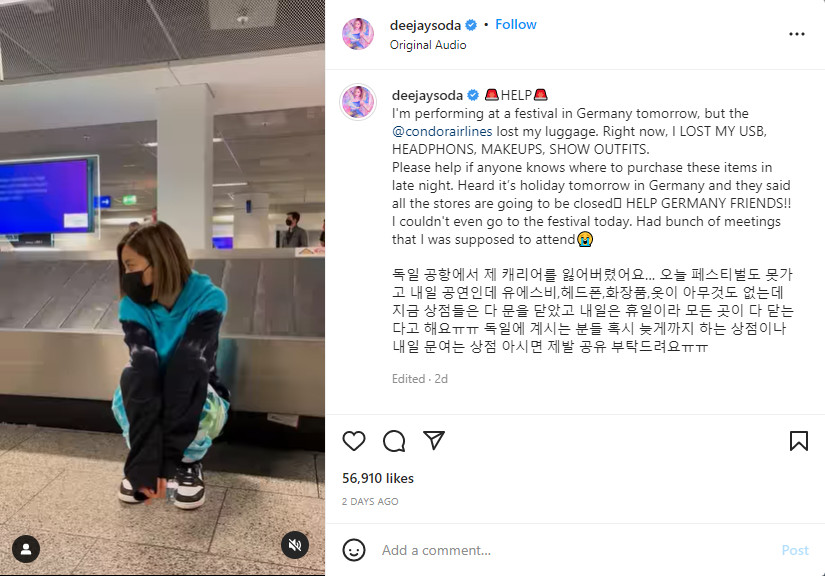The width and height of the screenshot is (825, 576).
Task: Open the emoji picker smiley icon
Action: pos(354,550)
